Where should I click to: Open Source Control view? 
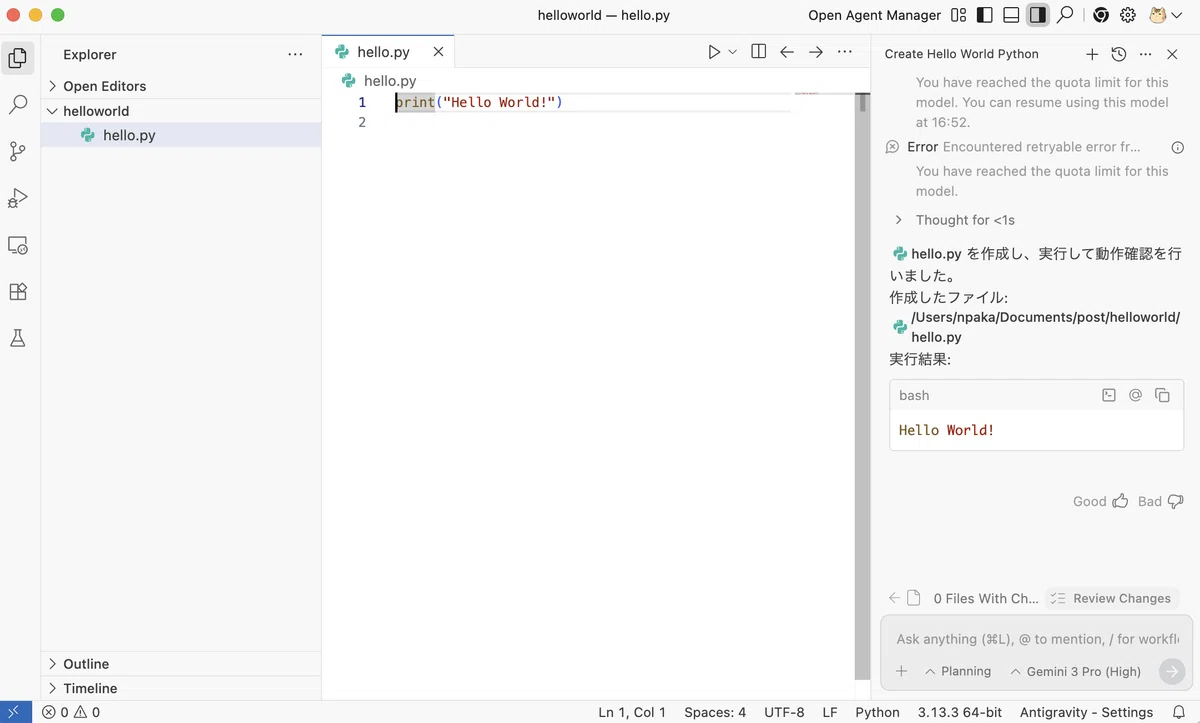coord(17,151)
